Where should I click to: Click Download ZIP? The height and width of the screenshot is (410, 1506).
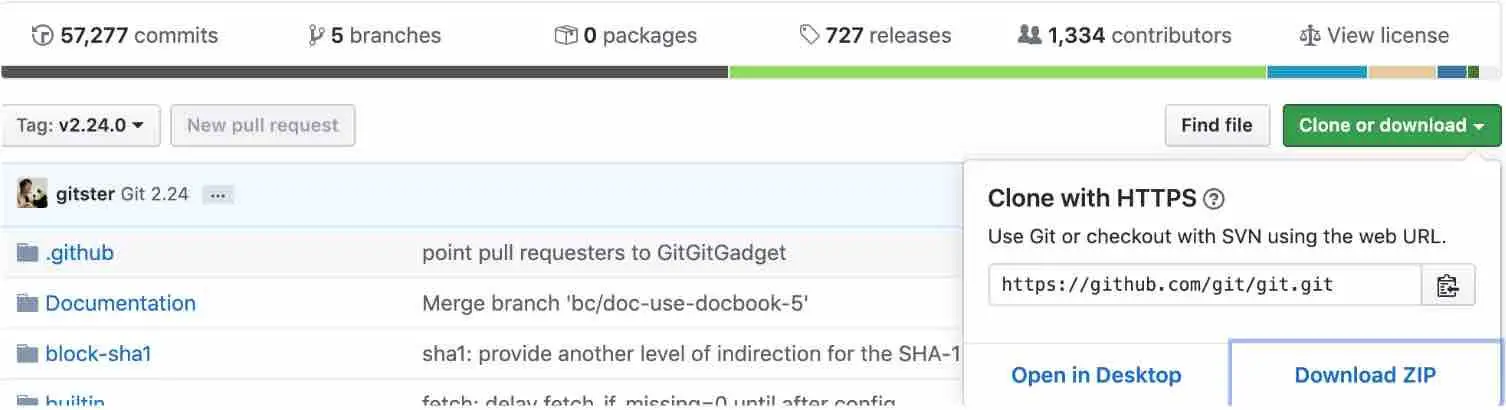click(1365, 375)
